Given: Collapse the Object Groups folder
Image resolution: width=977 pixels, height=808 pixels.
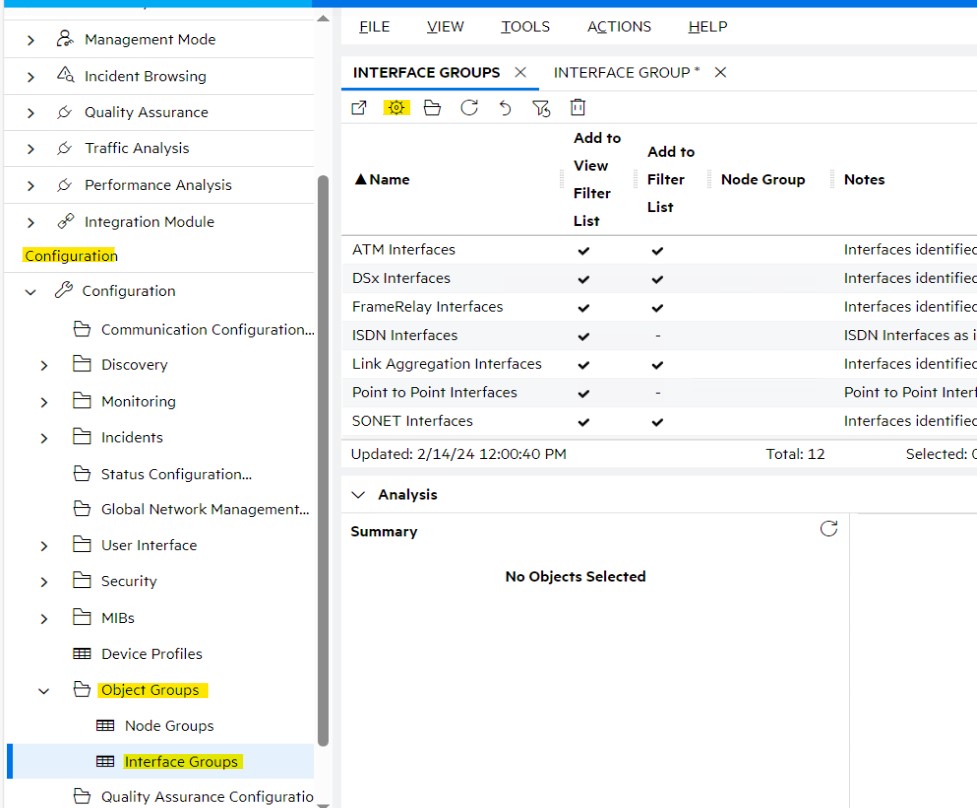Looking at the screenshot, I should click(x=42, y=690).
